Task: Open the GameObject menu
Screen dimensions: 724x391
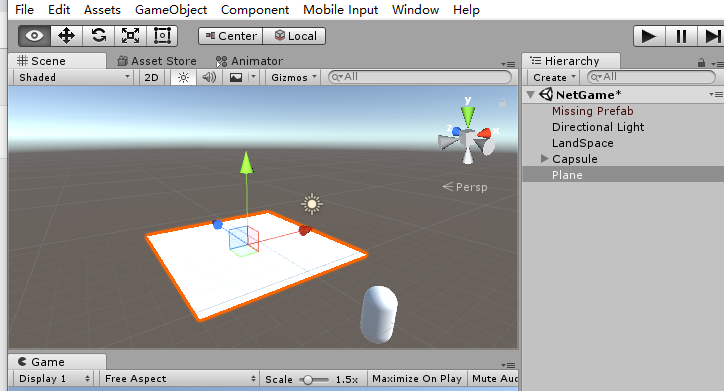Action: click(171, 10)
